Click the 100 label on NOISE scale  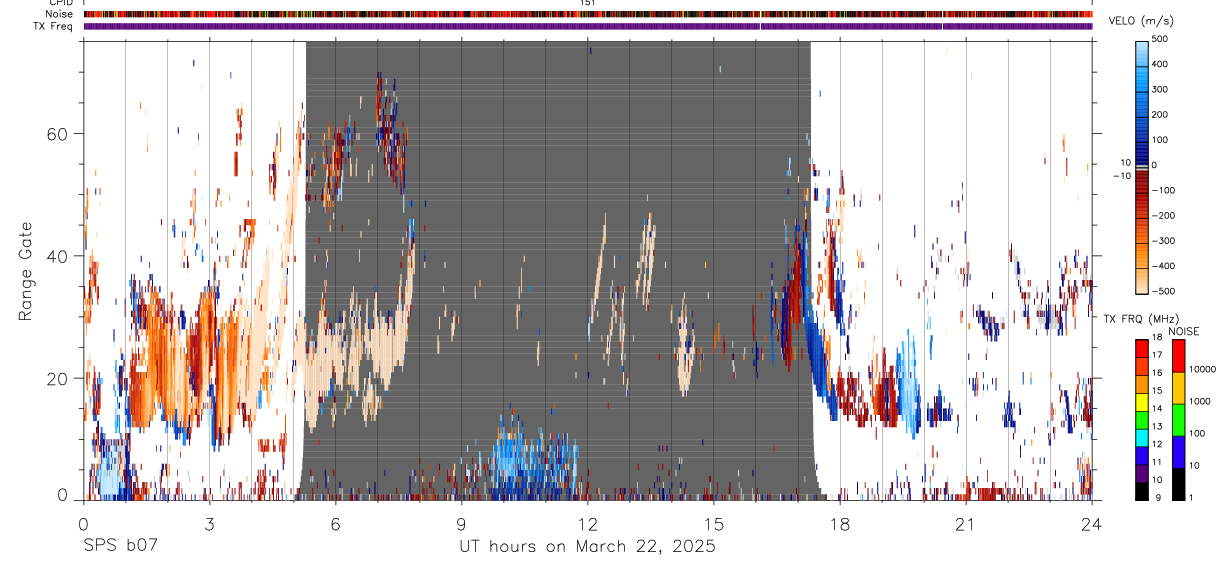point(1198,433)
